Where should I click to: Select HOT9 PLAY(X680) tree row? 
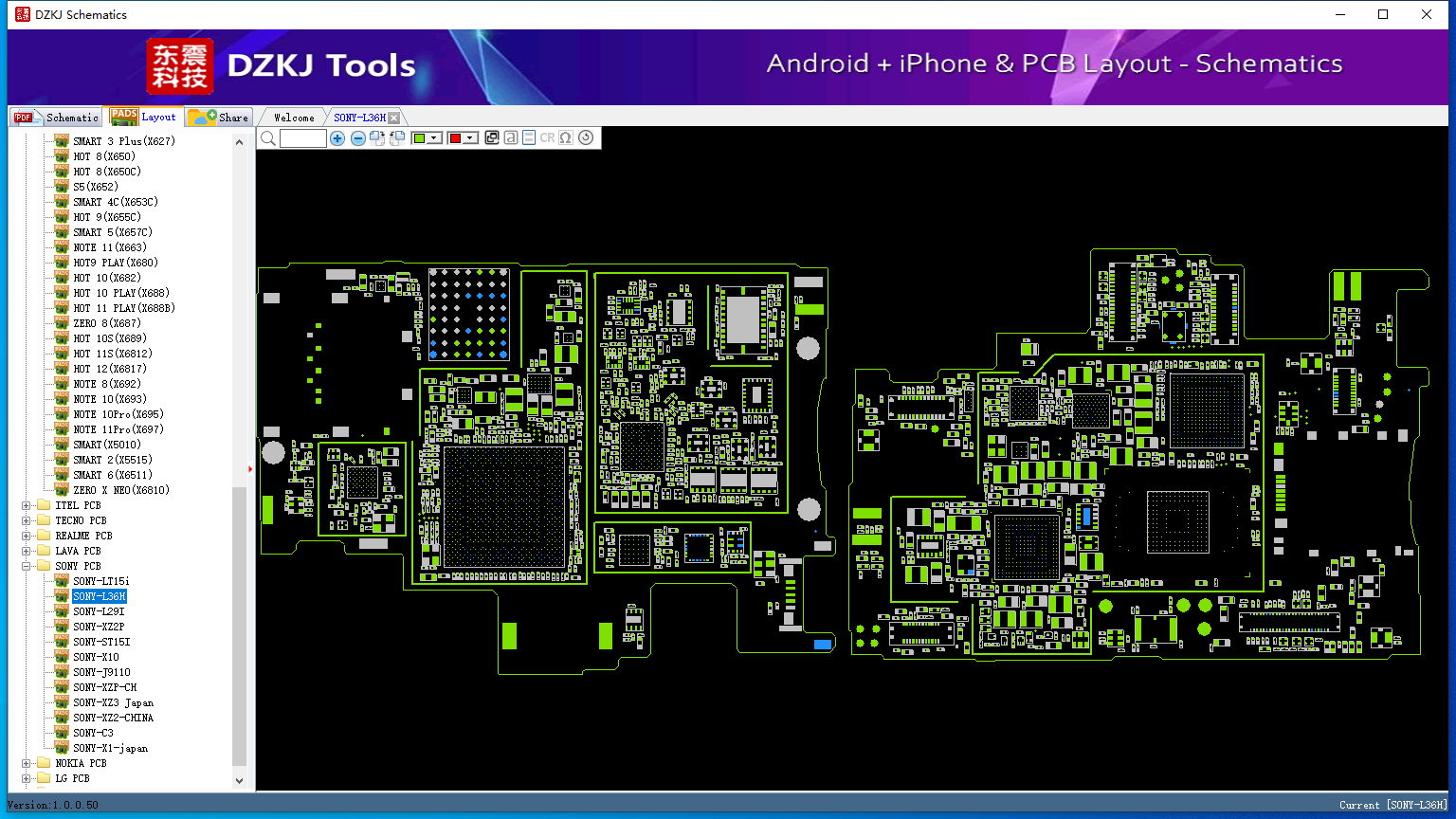(x=116, y=263)
